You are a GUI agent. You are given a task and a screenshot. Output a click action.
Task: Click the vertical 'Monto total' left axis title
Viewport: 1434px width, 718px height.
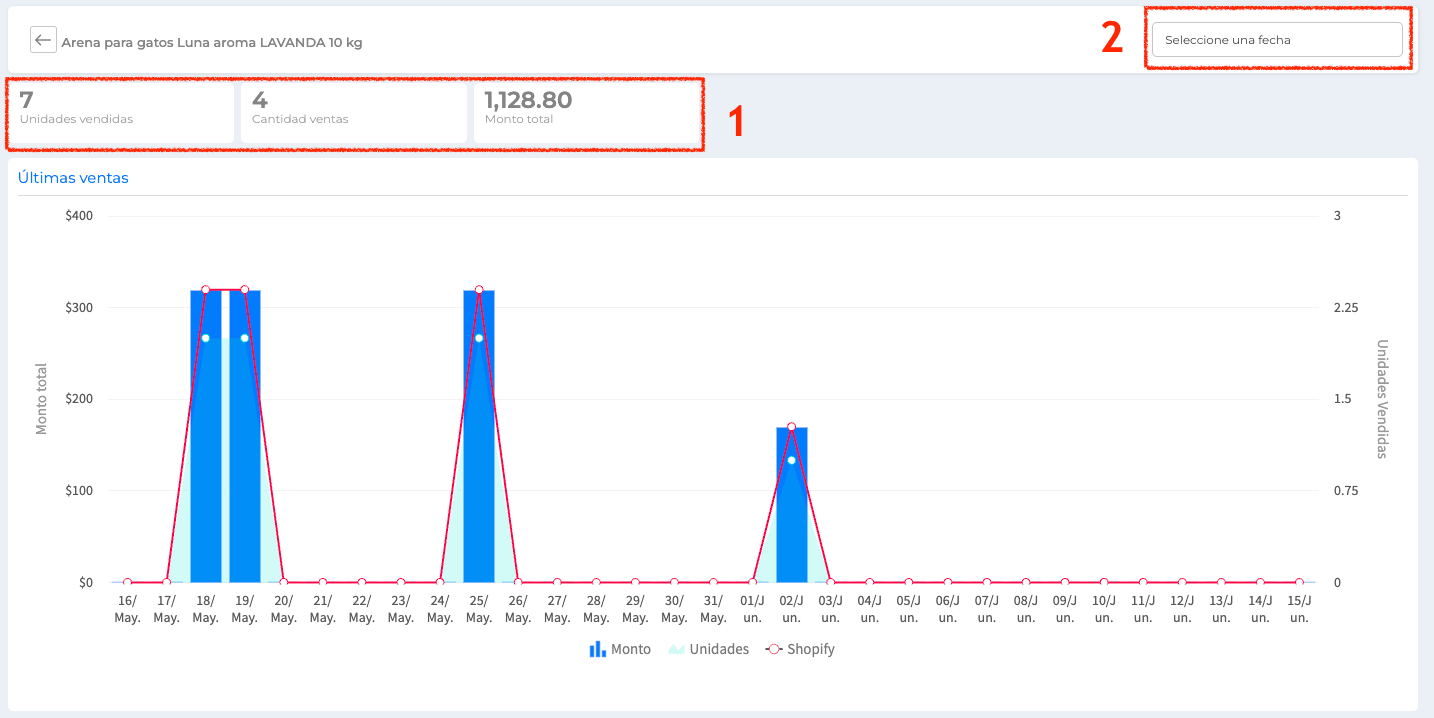click(42, 398)
